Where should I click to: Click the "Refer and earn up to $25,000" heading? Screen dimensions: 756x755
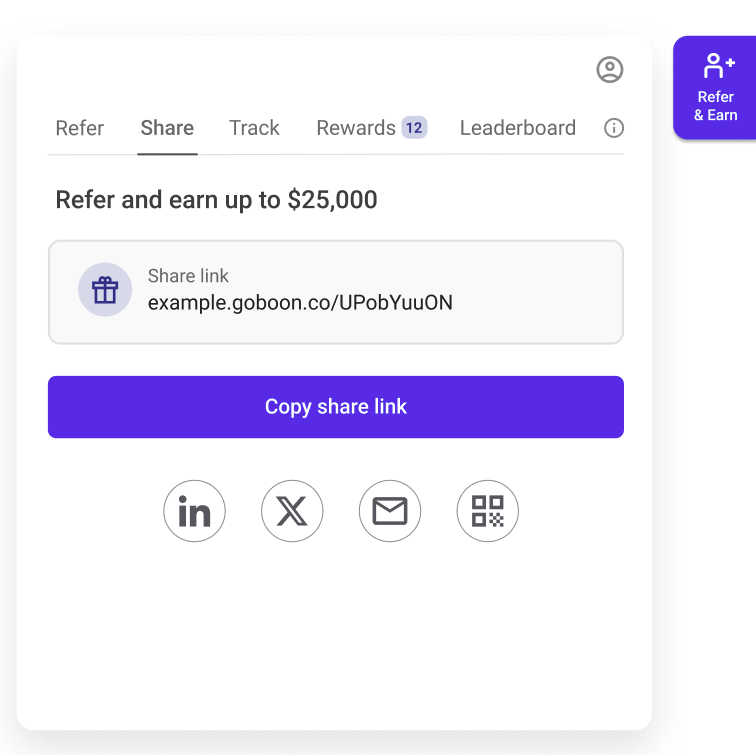tap(216, 200)
